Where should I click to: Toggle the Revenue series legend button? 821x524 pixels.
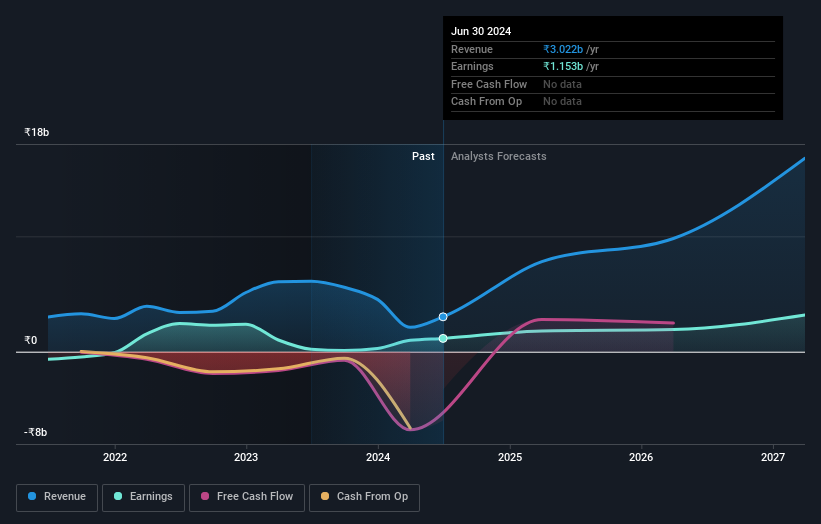click(x=57, y=497)
